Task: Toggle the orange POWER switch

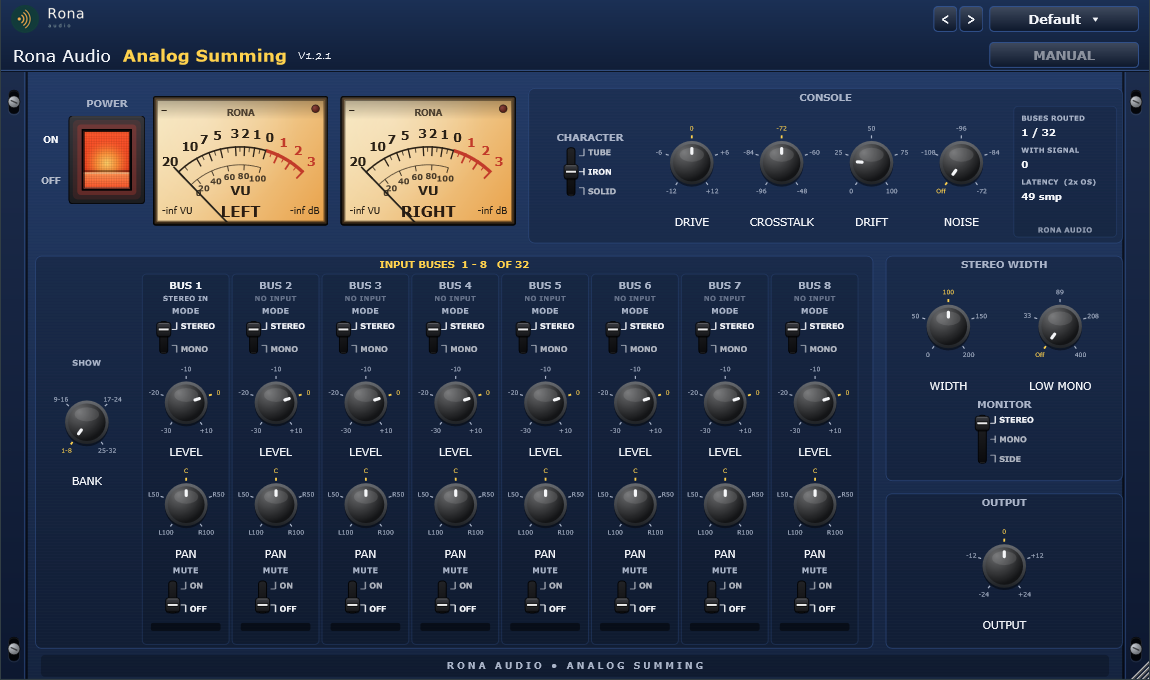Action: 106,159
